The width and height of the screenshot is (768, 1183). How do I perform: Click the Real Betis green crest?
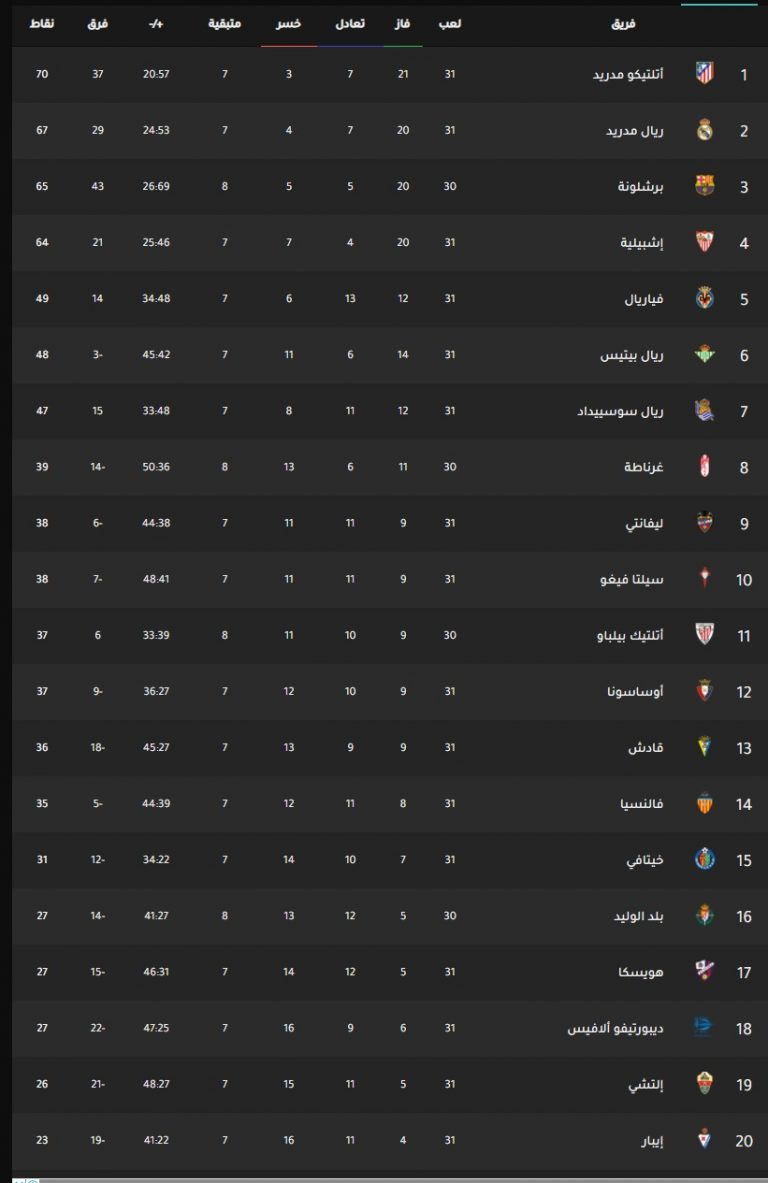(705, 354)
